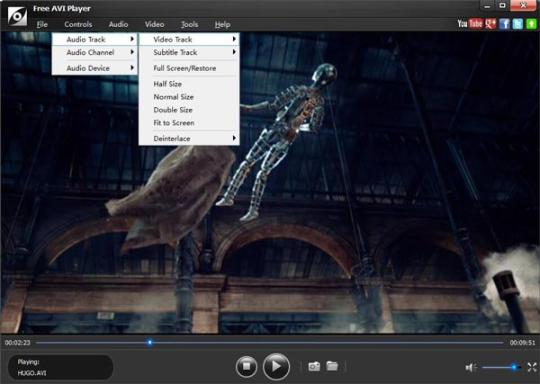This screenshot has height=384, width=540.
Task: Click the seek bar playhead
Action: (150, 342)
